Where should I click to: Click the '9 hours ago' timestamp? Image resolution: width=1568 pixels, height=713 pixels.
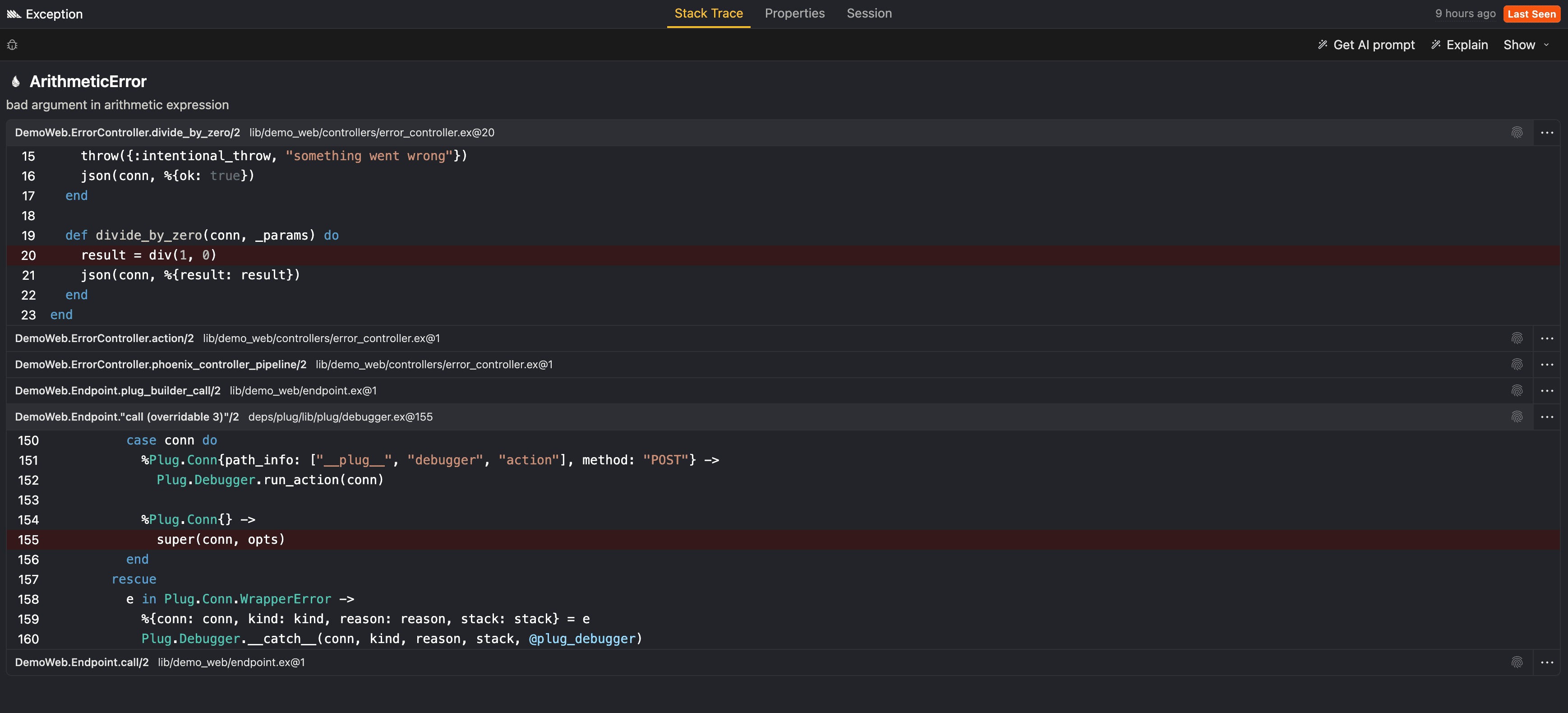(1465, 14)
